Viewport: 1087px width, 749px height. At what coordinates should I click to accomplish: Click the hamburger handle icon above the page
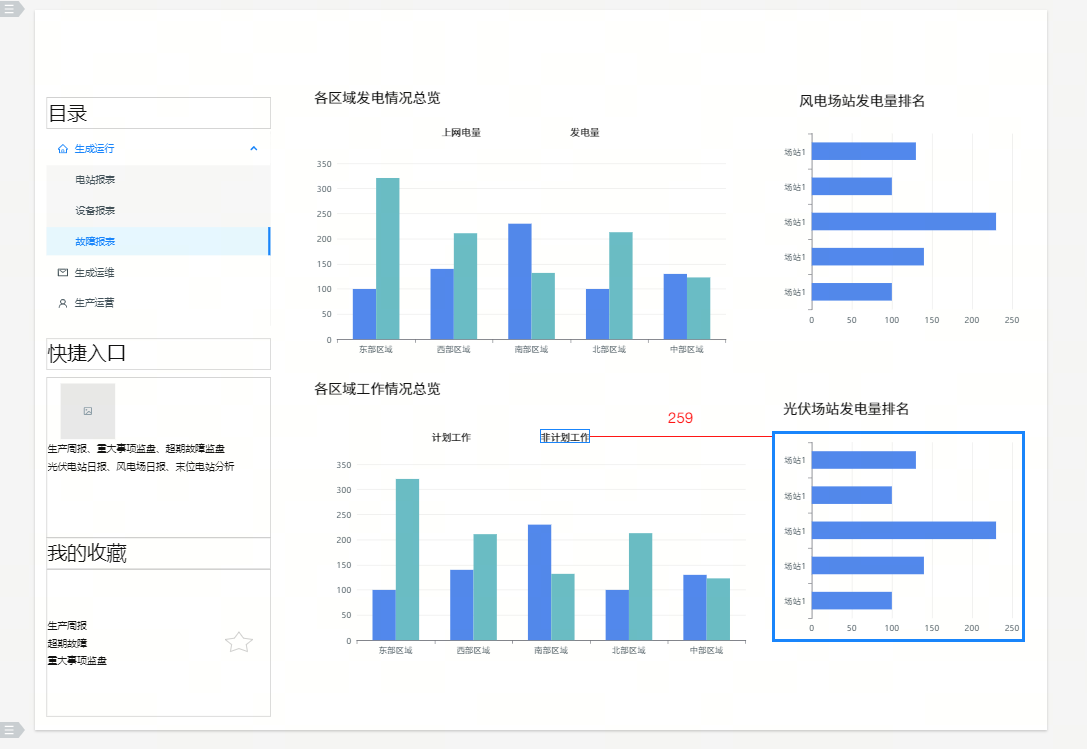pyautogui.click(x=10, y=9)
